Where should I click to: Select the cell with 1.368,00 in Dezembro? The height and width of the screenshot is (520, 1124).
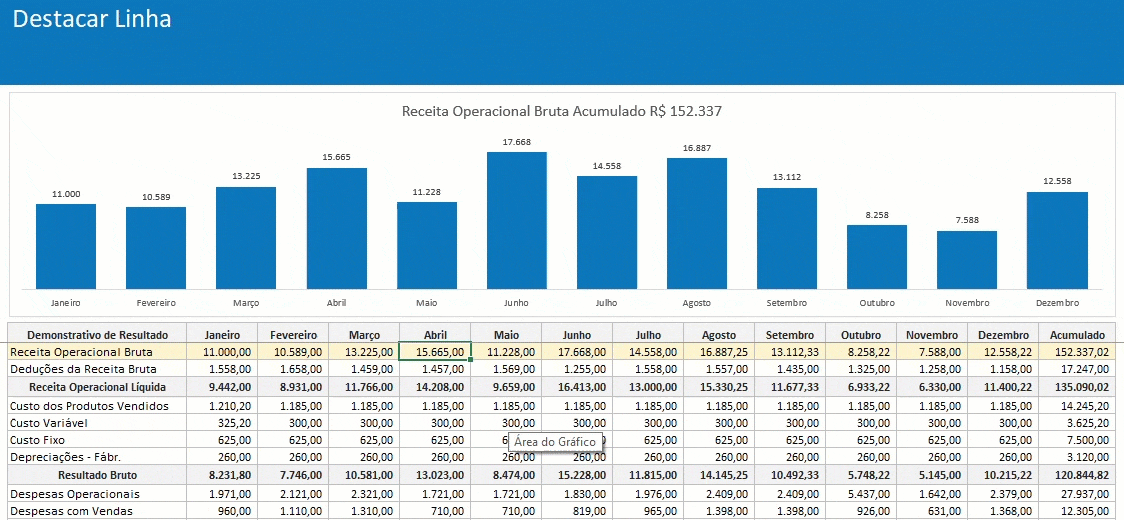[1003, 511]
